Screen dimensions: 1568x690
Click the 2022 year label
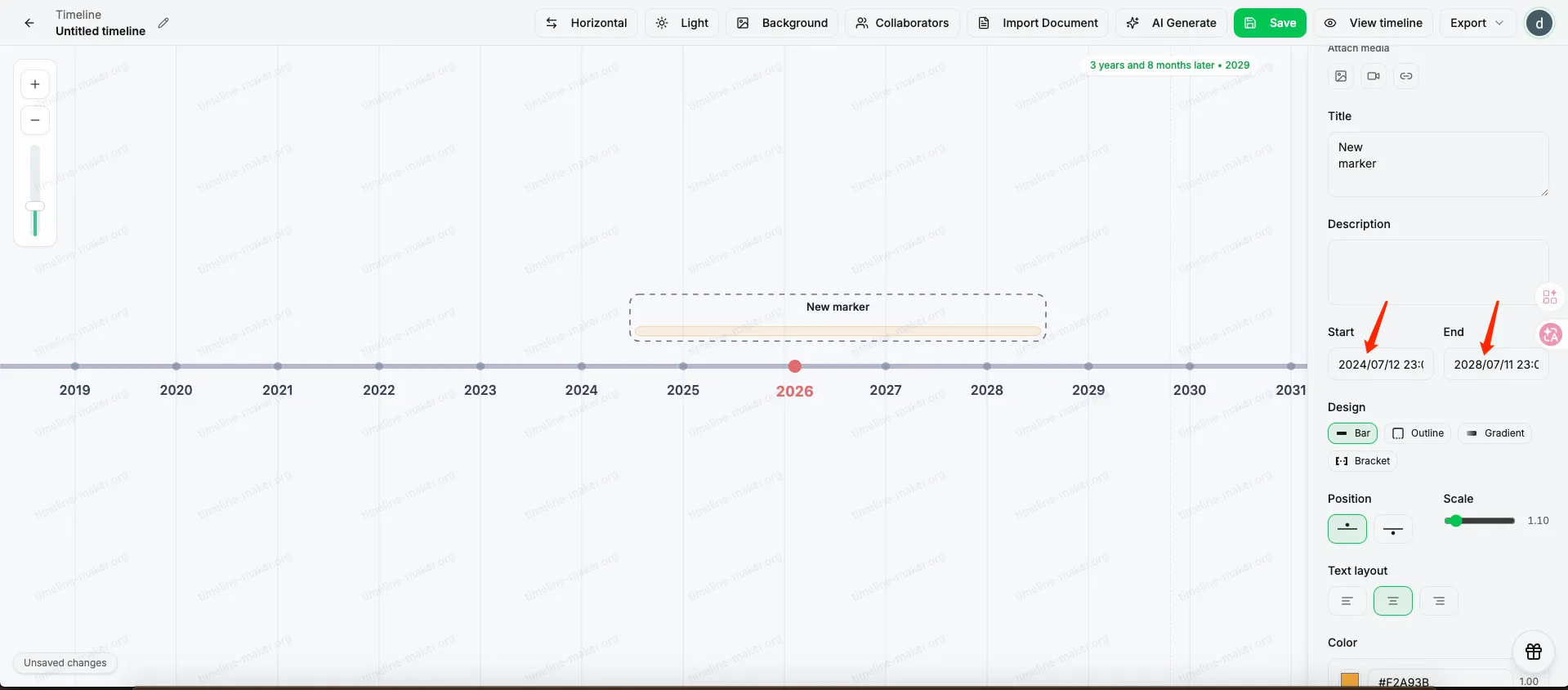pyautogui.click(x=379, y=390)
